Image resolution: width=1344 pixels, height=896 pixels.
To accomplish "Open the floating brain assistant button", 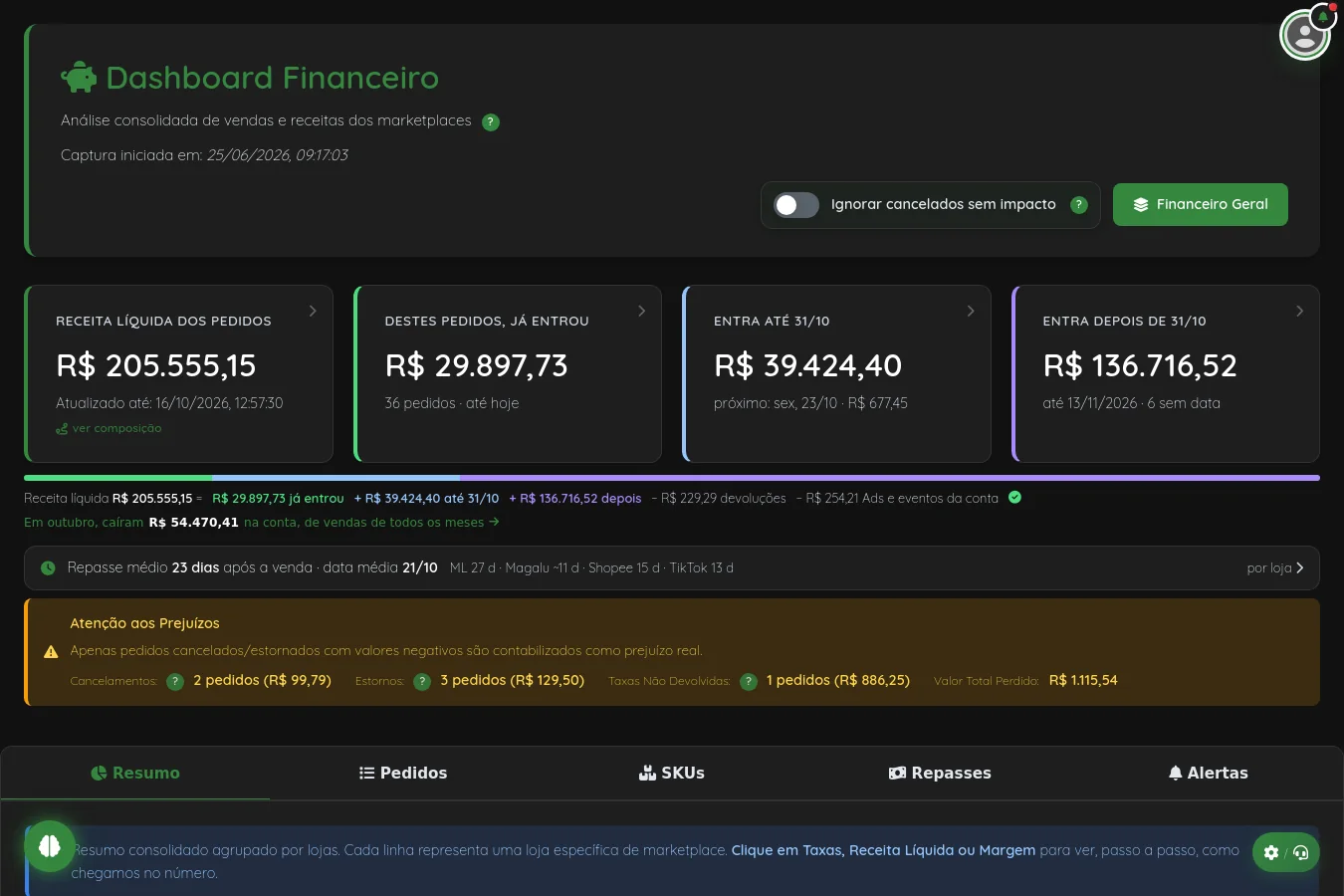I will [x=50, y=846].
